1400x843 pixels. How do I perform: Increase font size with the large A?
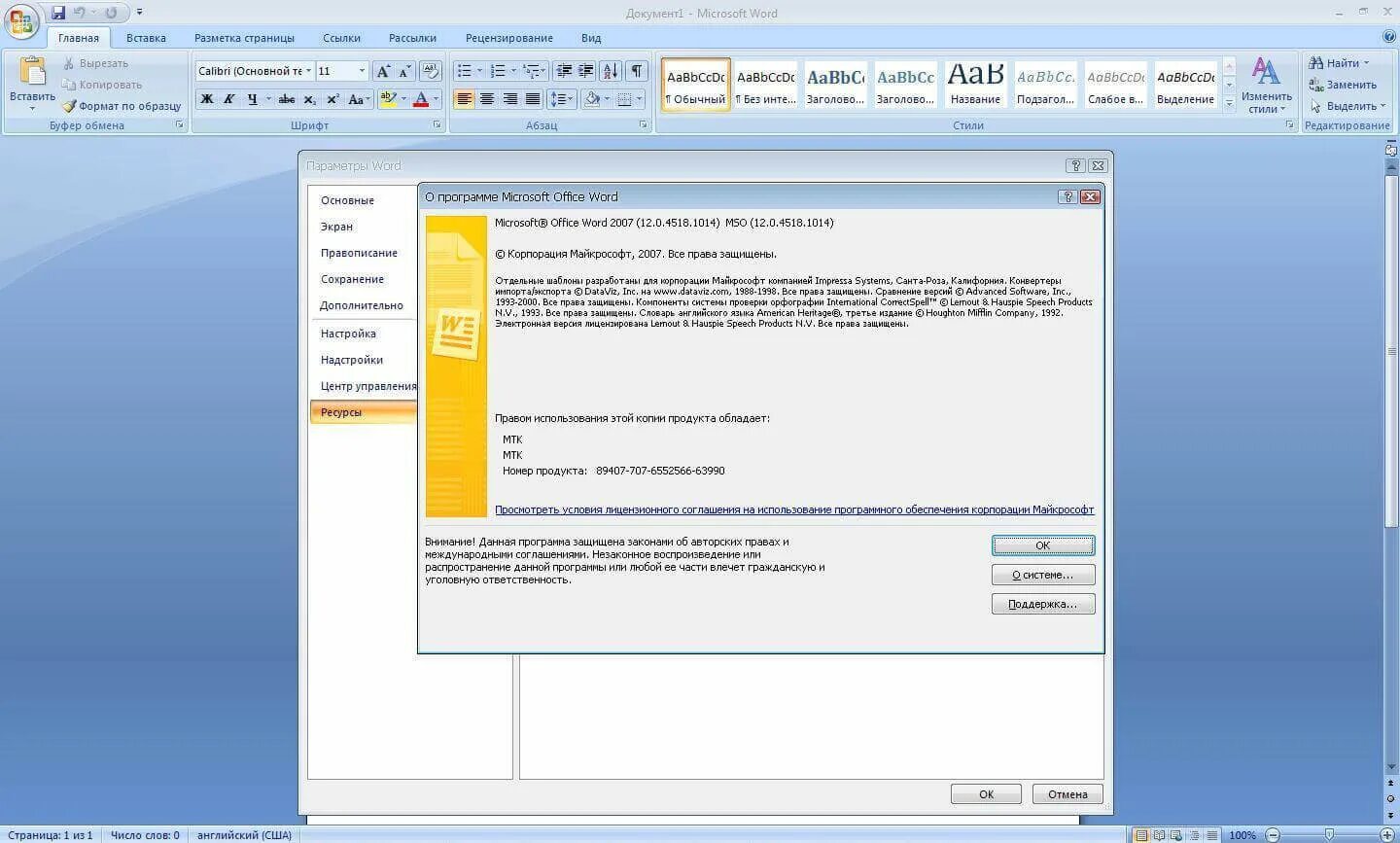383,71
